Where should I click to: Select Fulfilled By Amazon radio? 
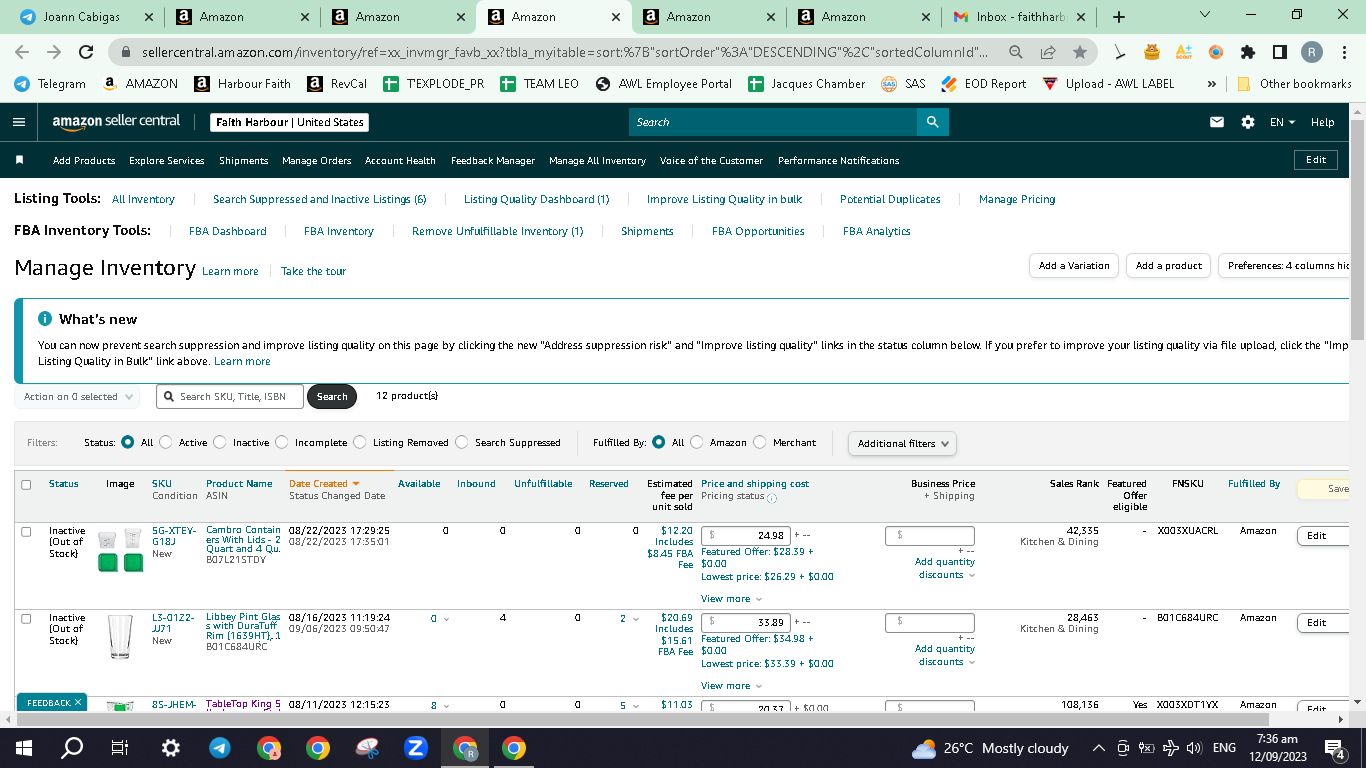(697, 442)
